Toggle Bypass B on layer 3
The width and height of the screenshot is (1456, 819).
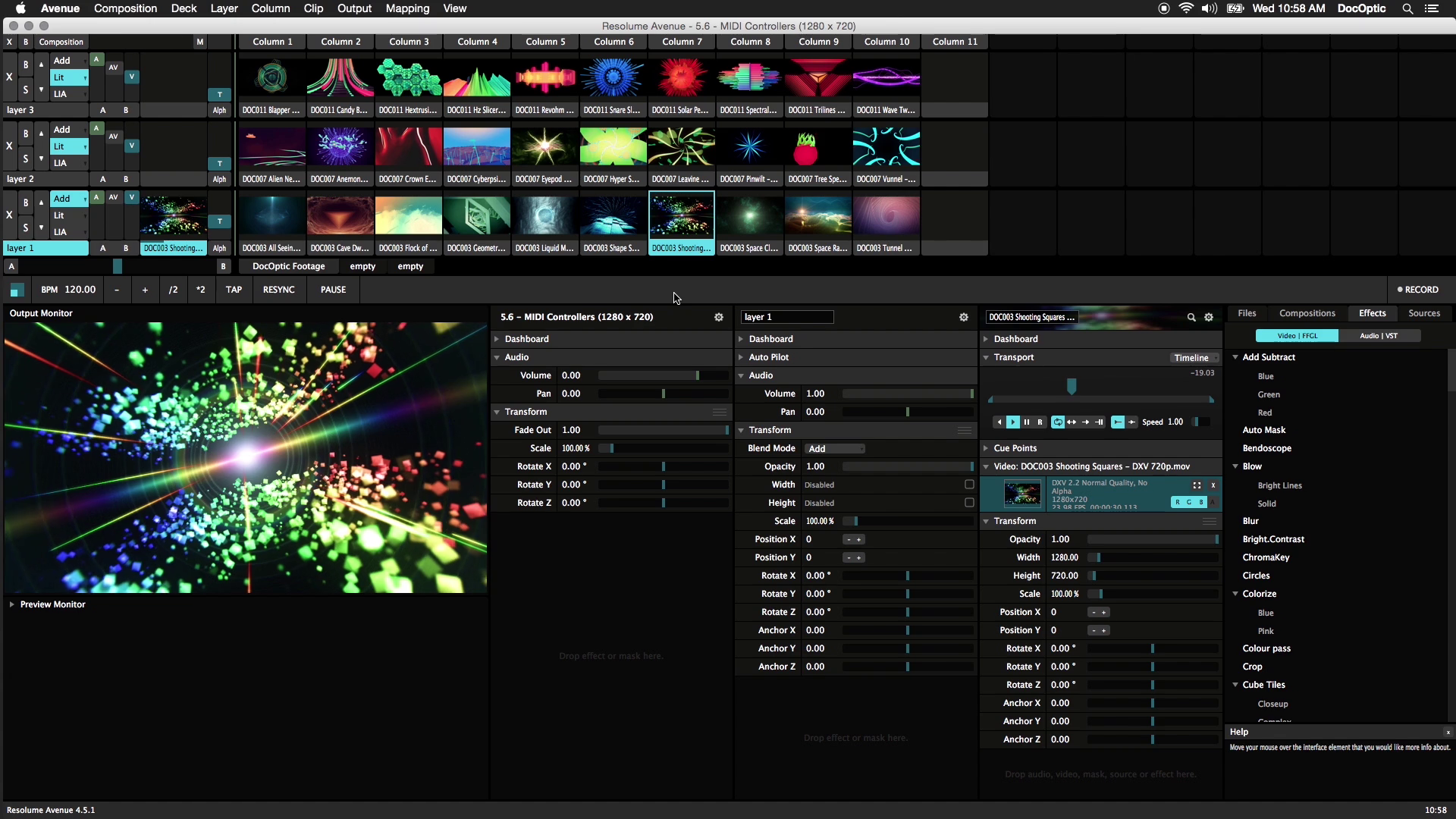tap(26, 64)
